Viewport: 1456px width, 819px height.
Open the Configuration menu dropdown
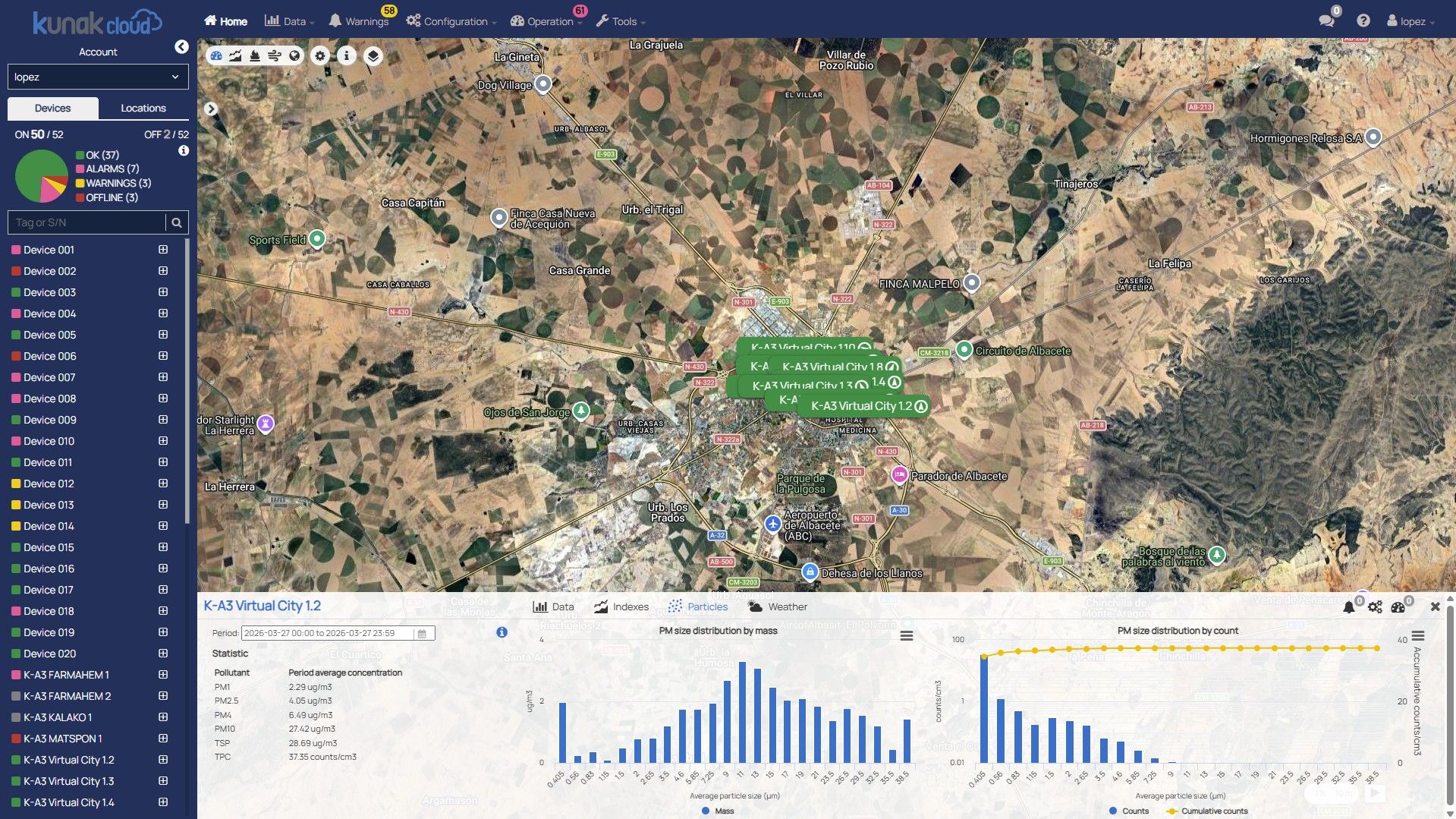(x=451, y=21)
